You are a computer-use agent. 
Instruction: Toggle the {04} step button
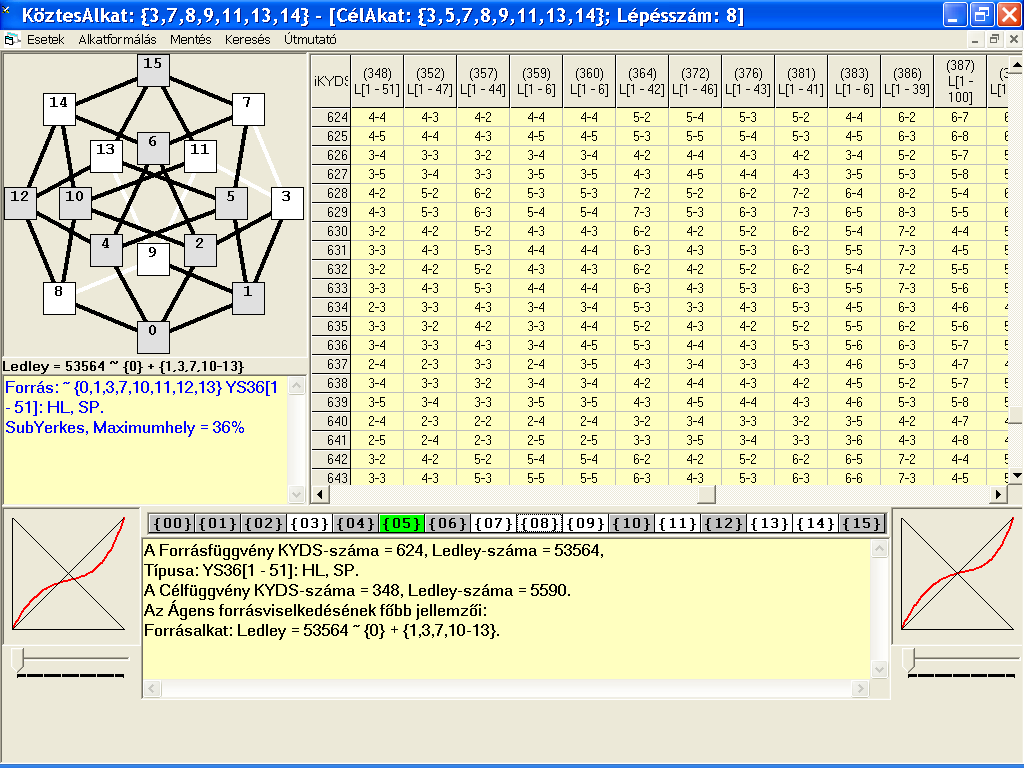pos(355,523)
